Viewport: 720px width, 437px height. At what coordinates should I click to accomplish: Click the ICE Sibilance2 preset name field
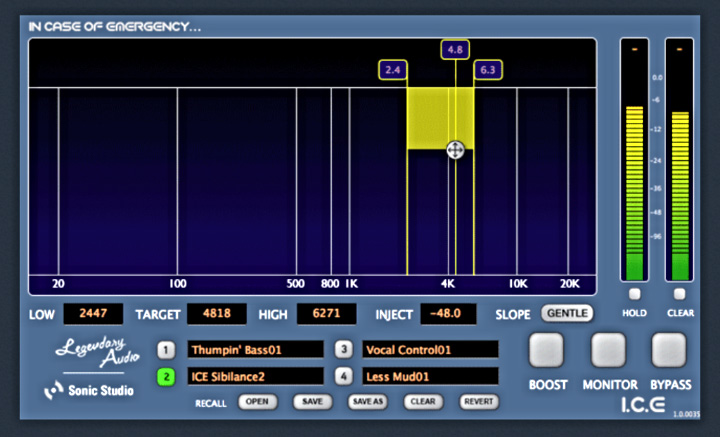click(x=255, y=376)
